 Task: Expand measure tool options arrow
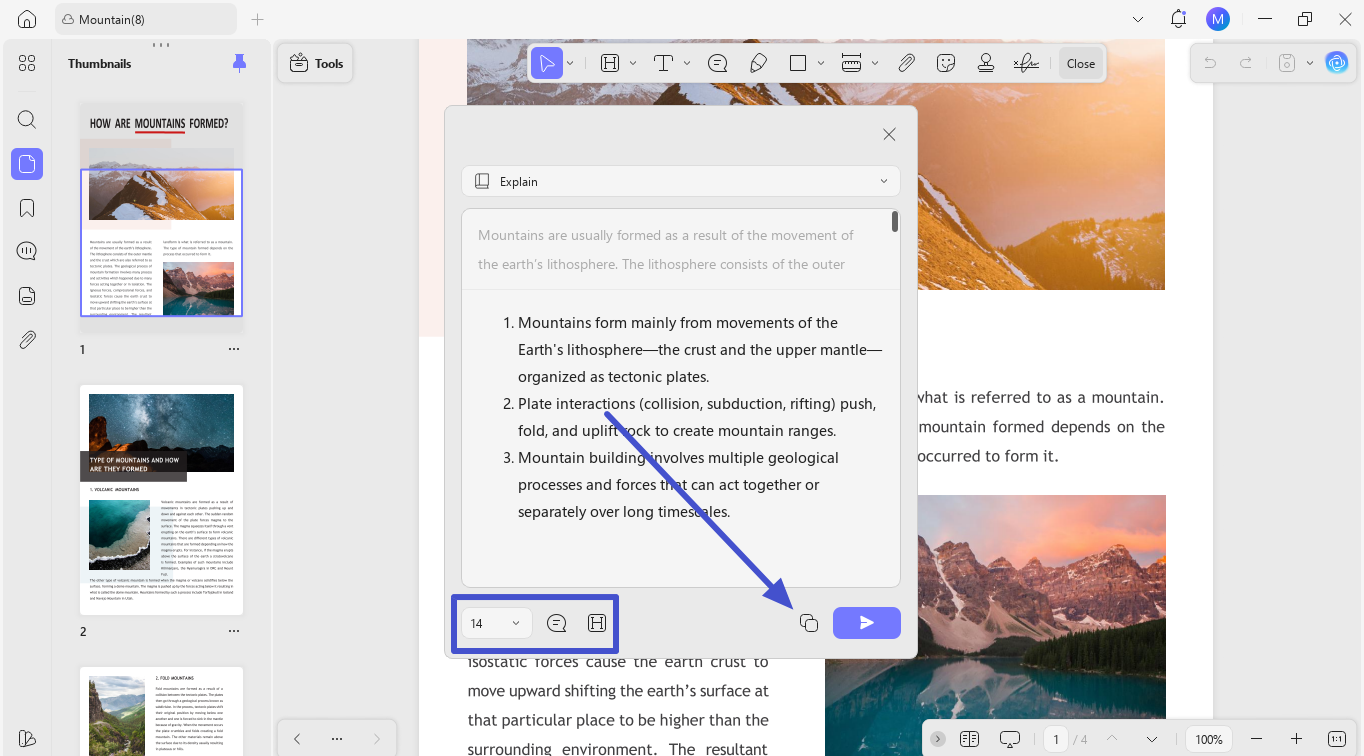(875, 63)
